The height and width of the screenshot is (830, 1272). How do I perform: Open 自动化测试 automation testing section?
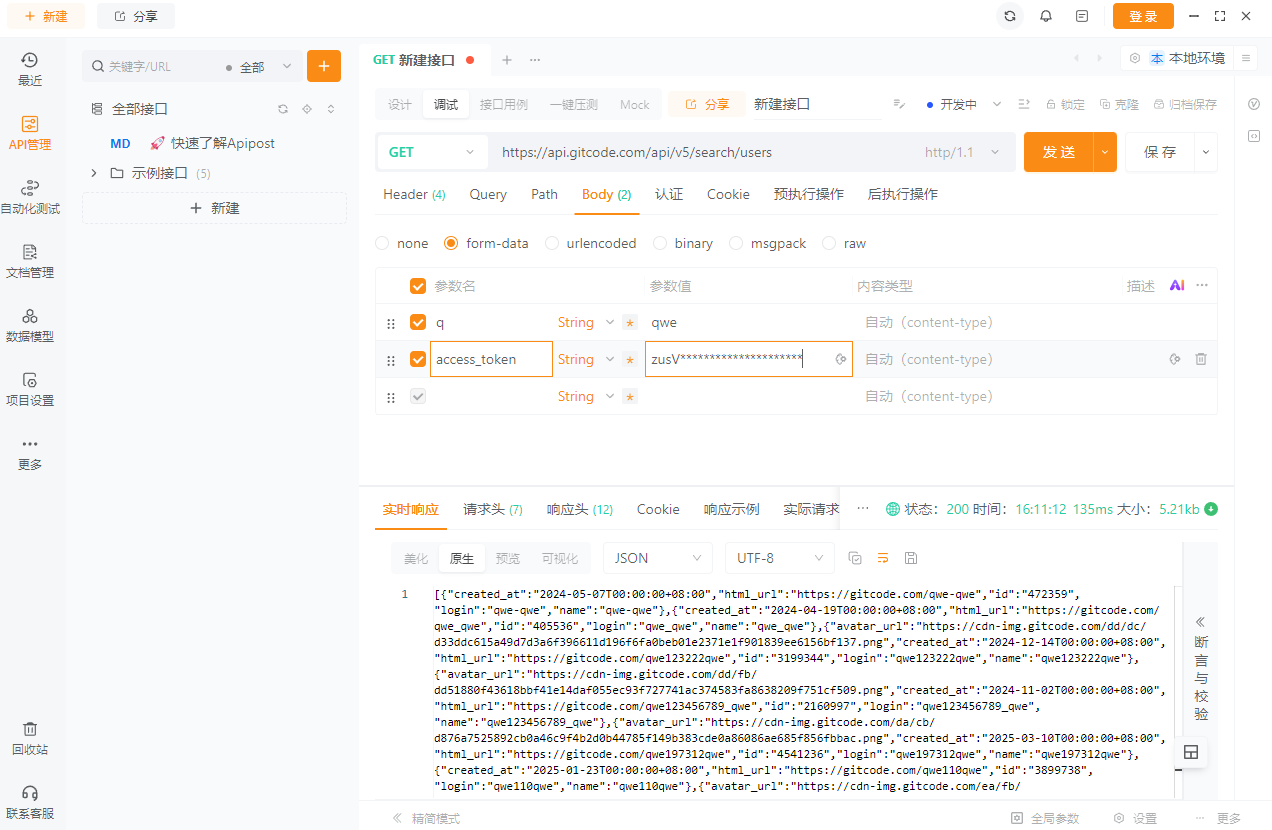coord(30,197)
